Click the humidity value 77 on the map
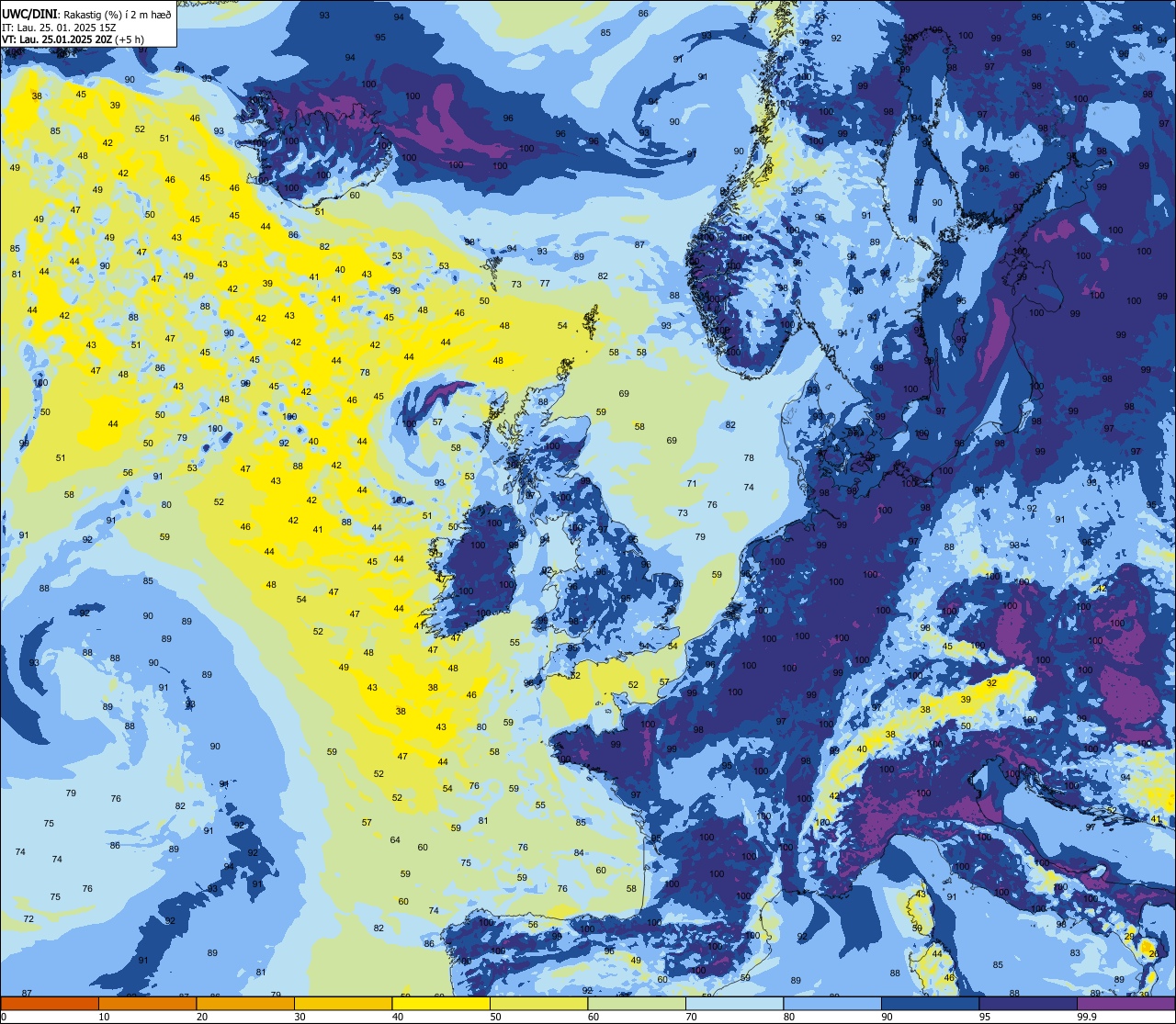The height and width of the screenshot is (1024, 1176). [545, 284]
